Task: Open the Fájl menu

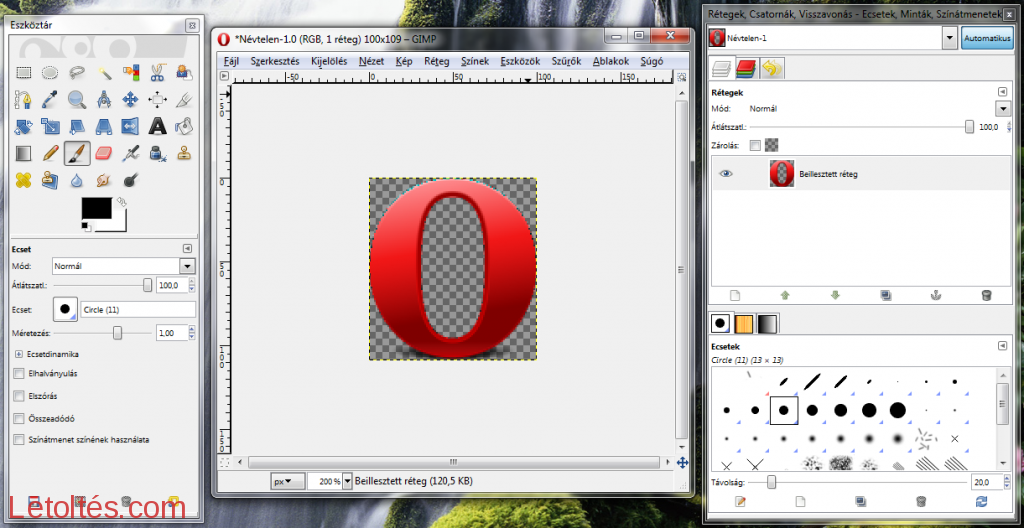Action: (x=231, y=61)
